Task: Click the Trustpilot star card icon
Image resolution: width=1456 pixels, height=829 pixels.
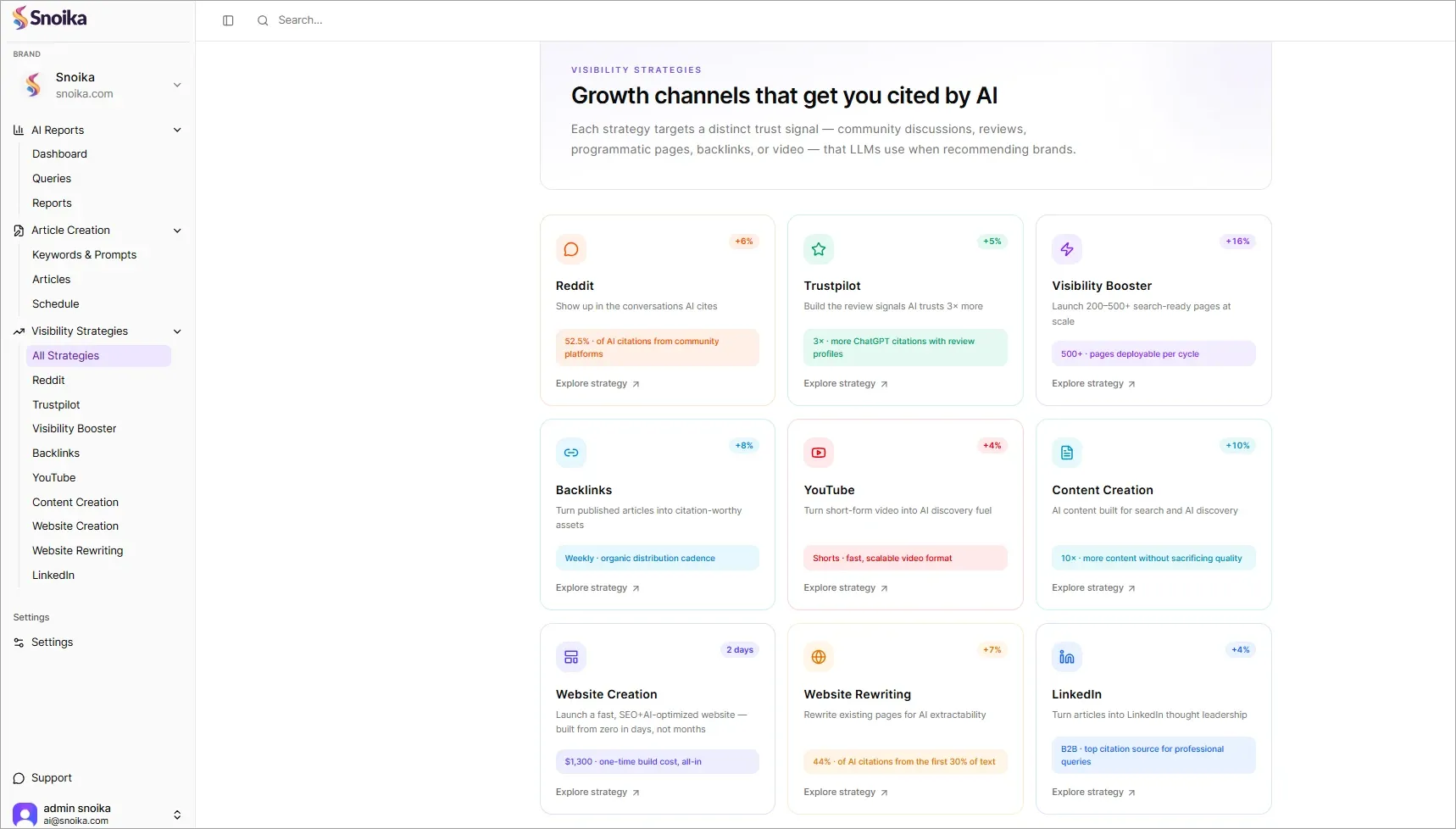Action: click(819, 249)
